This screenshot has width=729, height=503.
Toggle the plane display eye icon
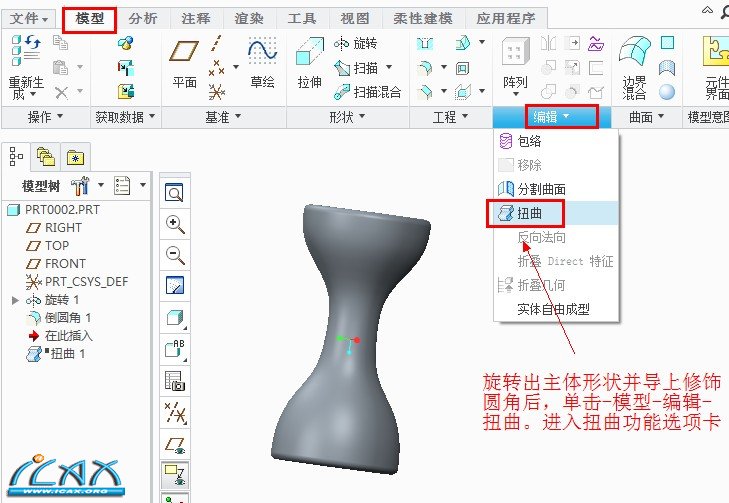(174, 444)
